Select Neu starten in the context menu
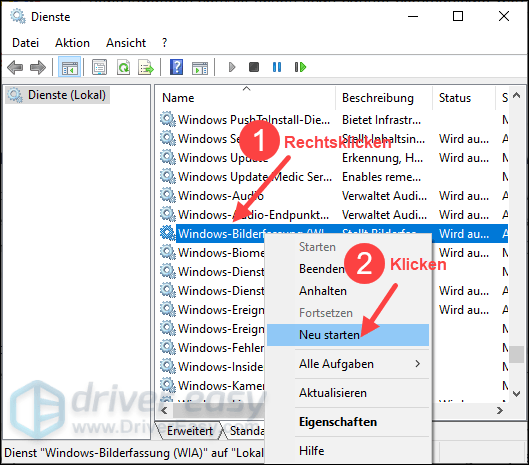The image size is (529, 465). tap(347, 335)
